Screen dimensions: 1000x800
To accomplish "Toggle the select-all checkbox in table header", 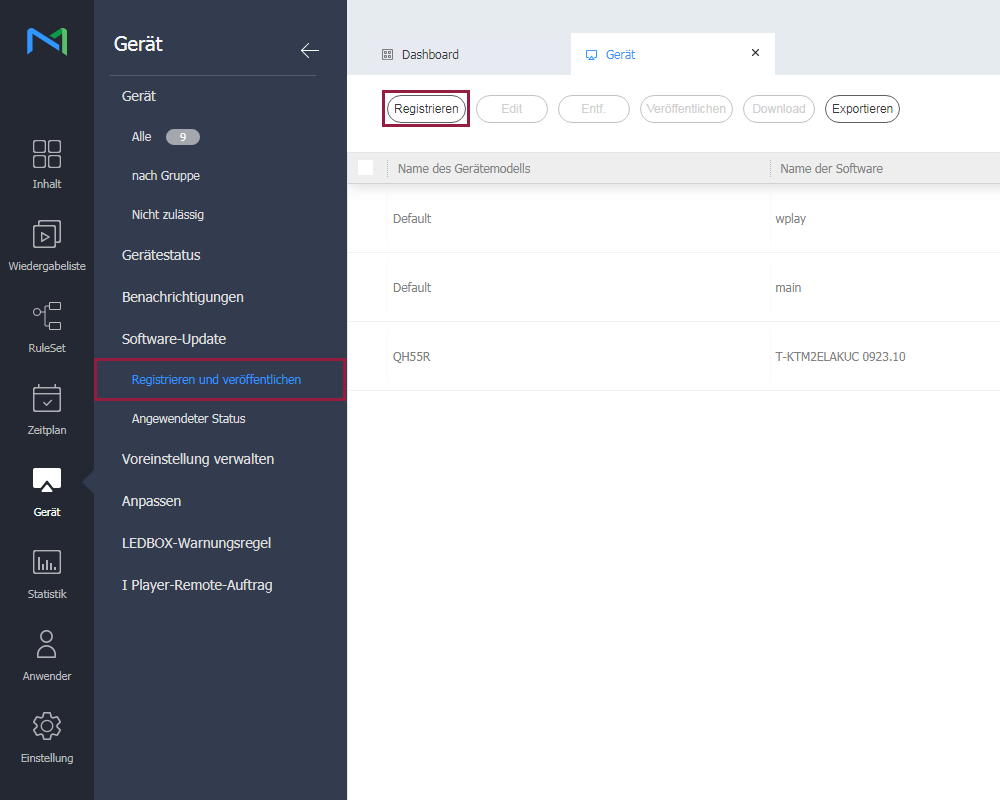I will [x=366, y=168].
